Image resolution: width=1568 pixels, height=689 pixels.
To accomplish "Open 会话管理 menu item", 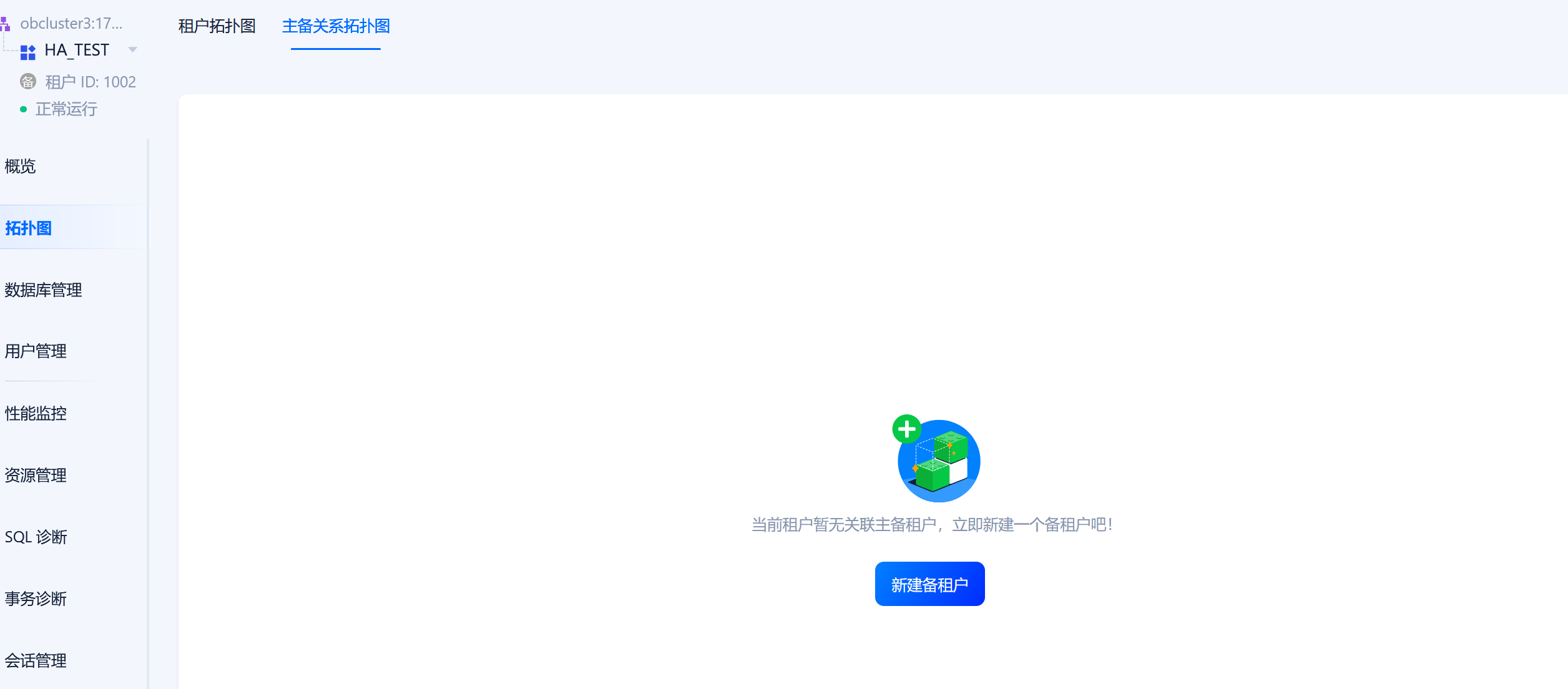I will tap(36, 660).
